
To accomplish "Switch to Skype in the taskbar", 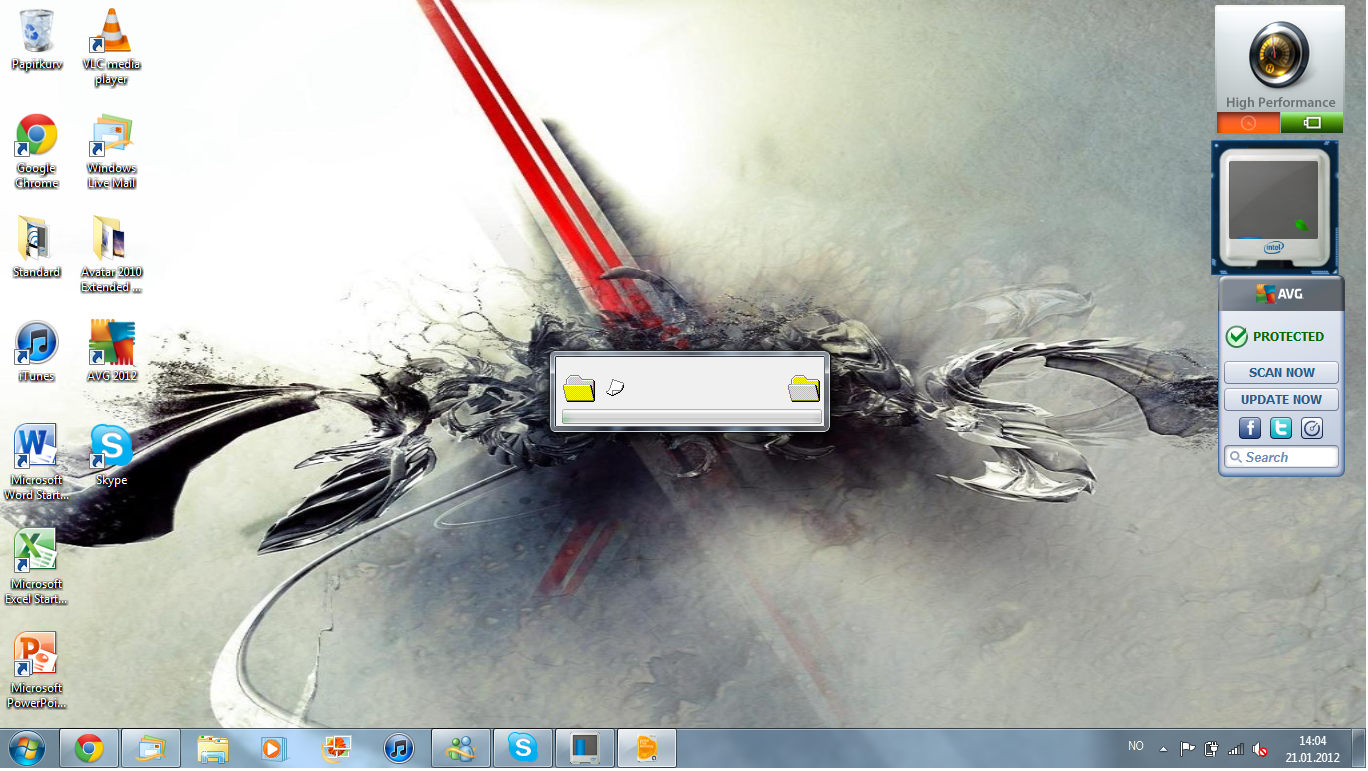I will pyautogui.click(x=523, y=748).
